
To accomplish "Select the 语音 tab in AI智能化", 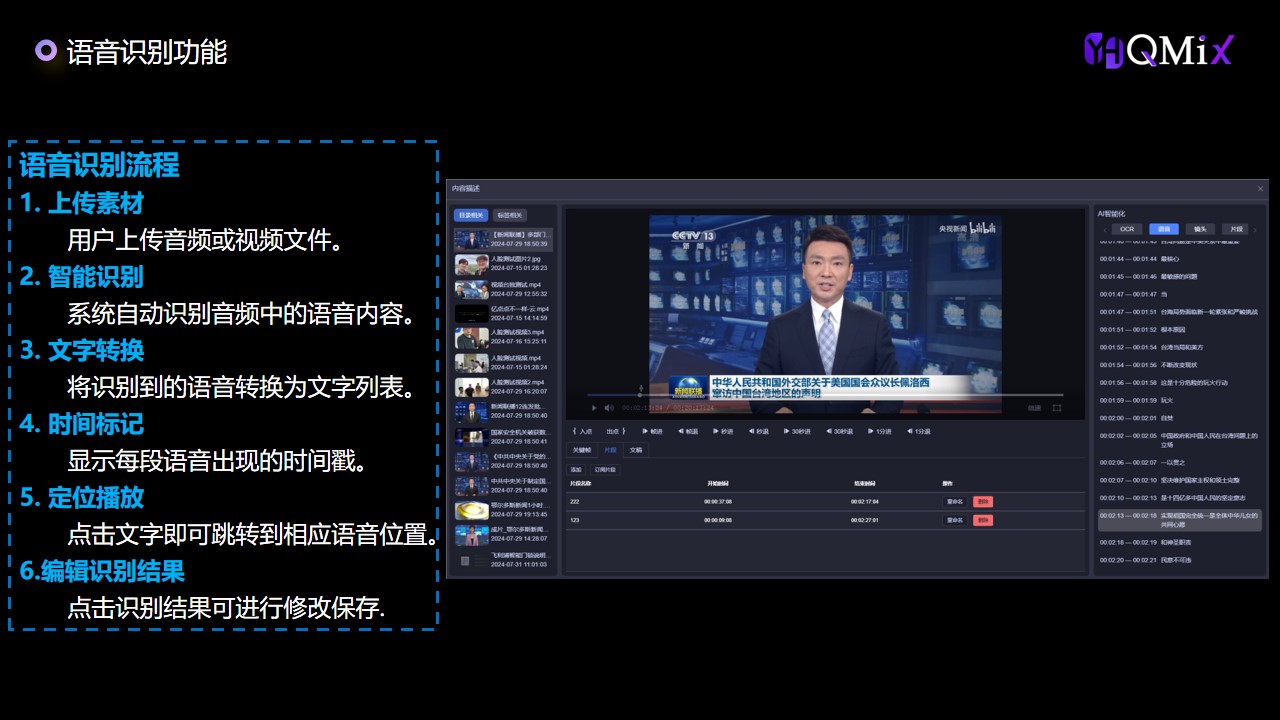I will pyautogui.click(x=1164, y=229).
